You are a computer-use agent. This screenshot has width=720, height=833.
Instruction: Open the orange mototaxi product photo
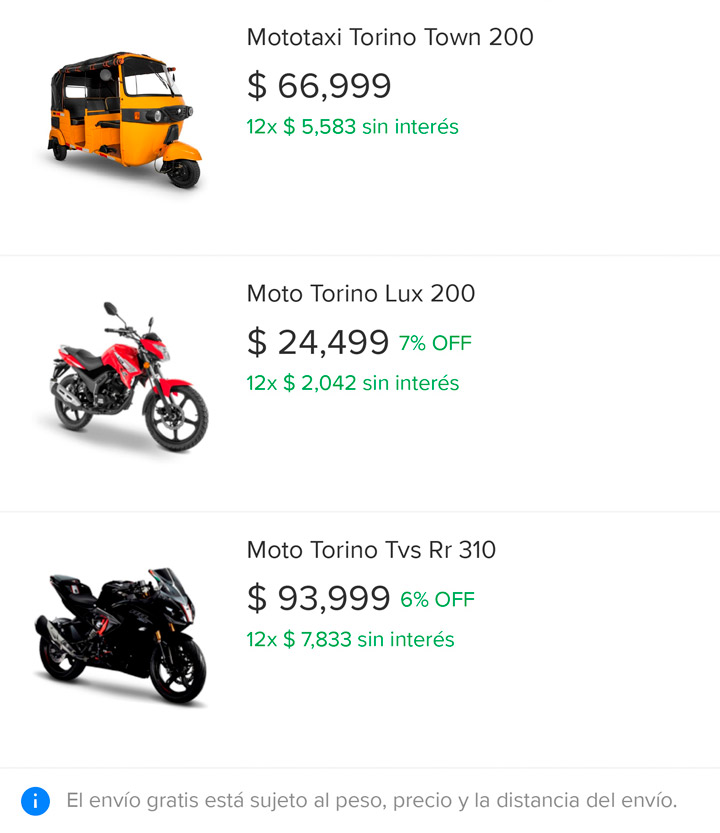(122, 121)
